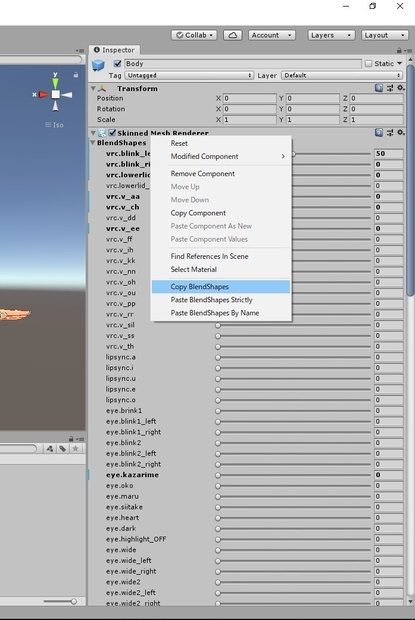Click the lower panel lock icon
This screenshot has height=620, width=415.
click(x=71, y=439)
